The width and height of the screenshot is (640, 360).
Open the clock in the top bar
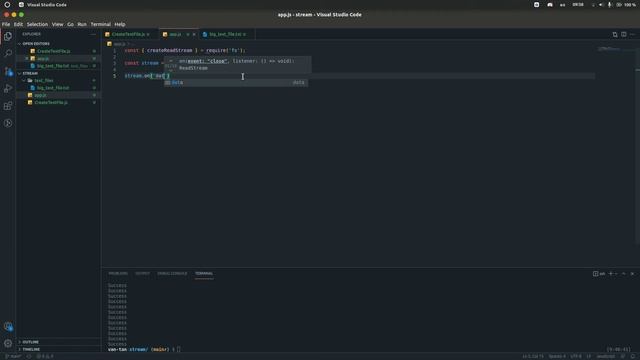(578, 5)
